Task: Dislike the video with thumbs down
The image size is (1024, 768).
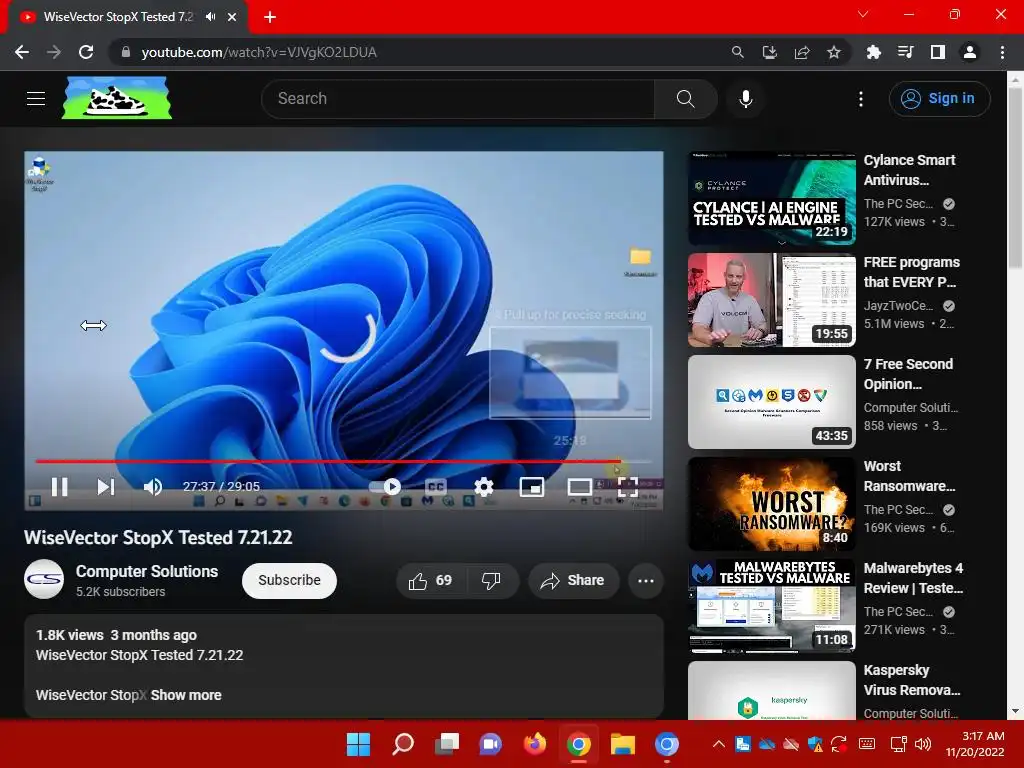Action: point(491,581)
